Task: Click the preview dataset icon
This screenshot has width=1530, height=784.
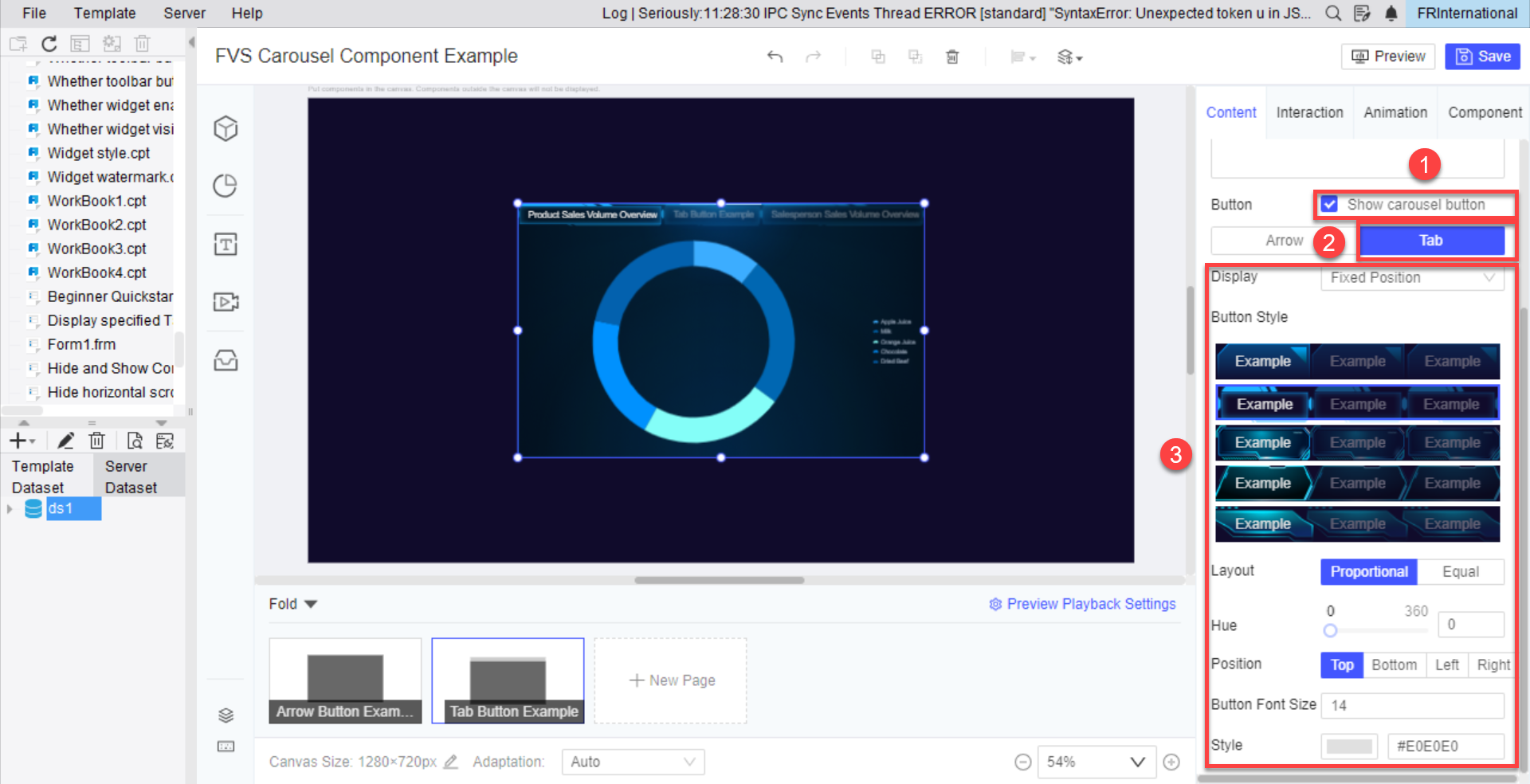Action: tap(135, 441)
